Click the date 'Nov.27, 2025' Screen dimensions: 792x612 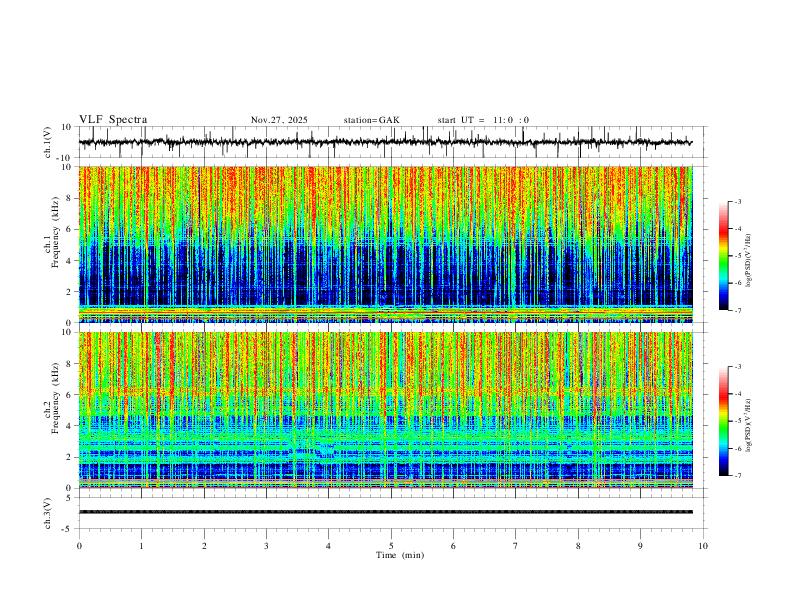click(x=279, y=120)
